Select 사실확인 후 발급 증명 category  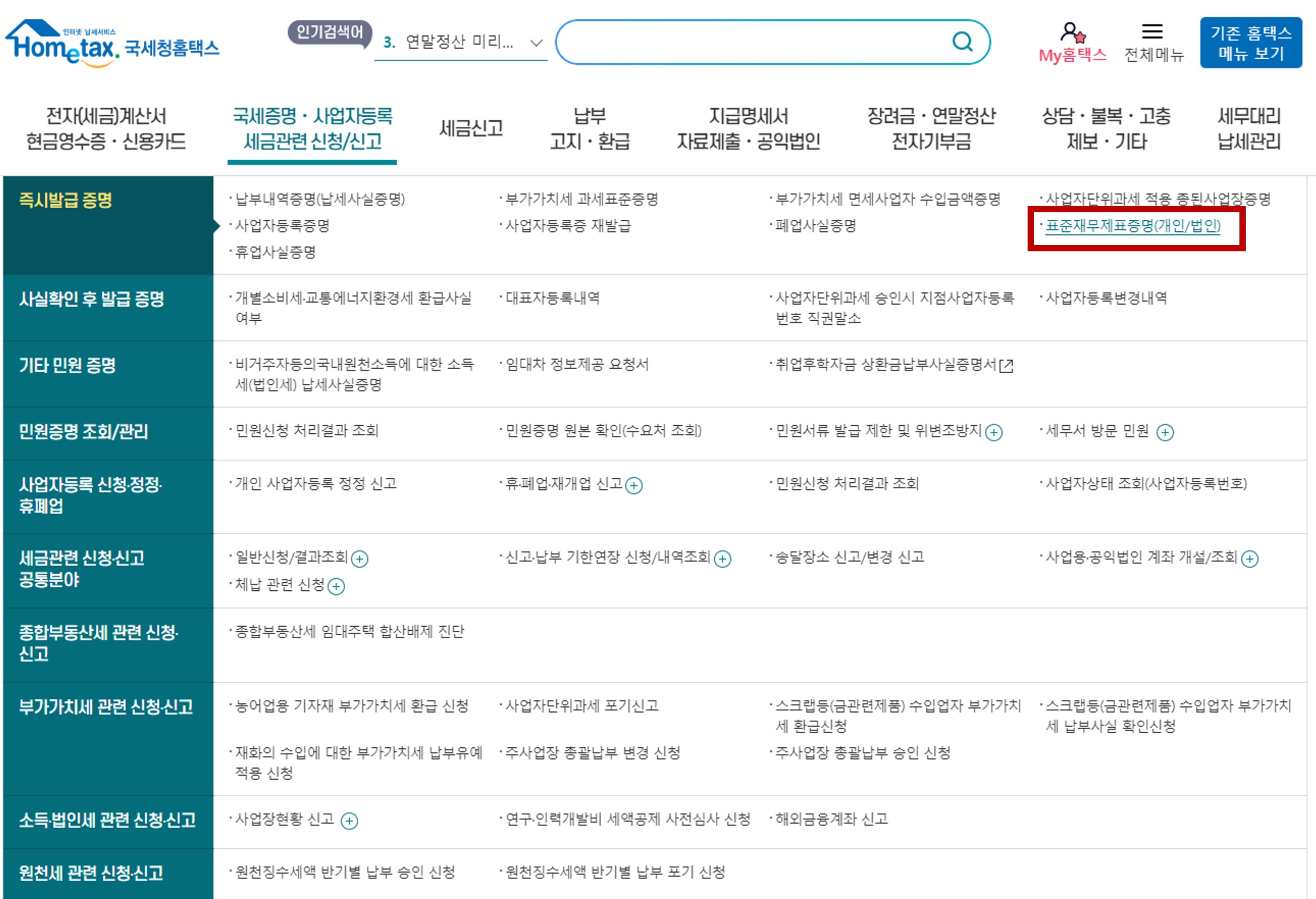coord(92,299)
